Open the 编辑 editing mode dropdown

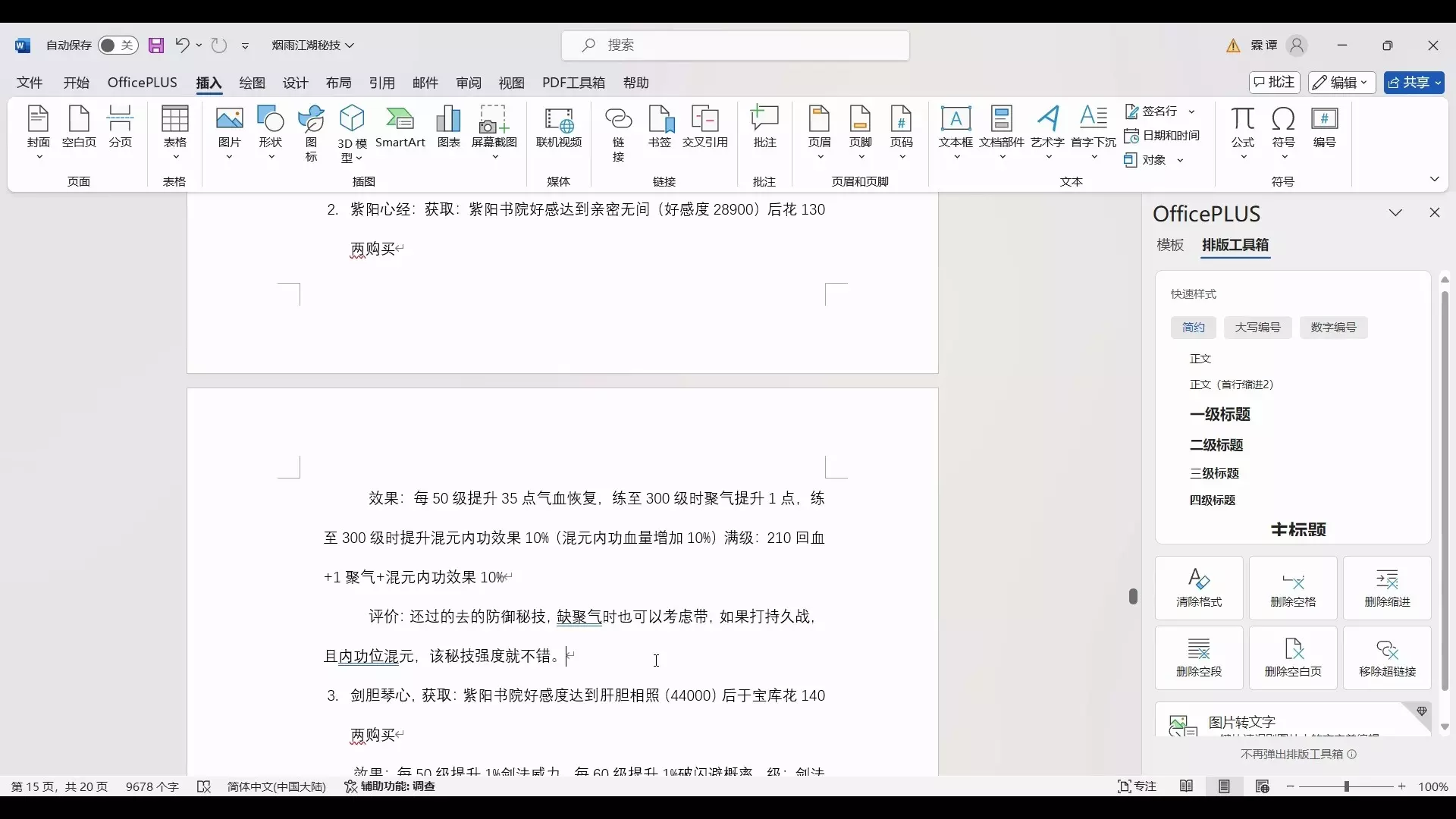1341,83
